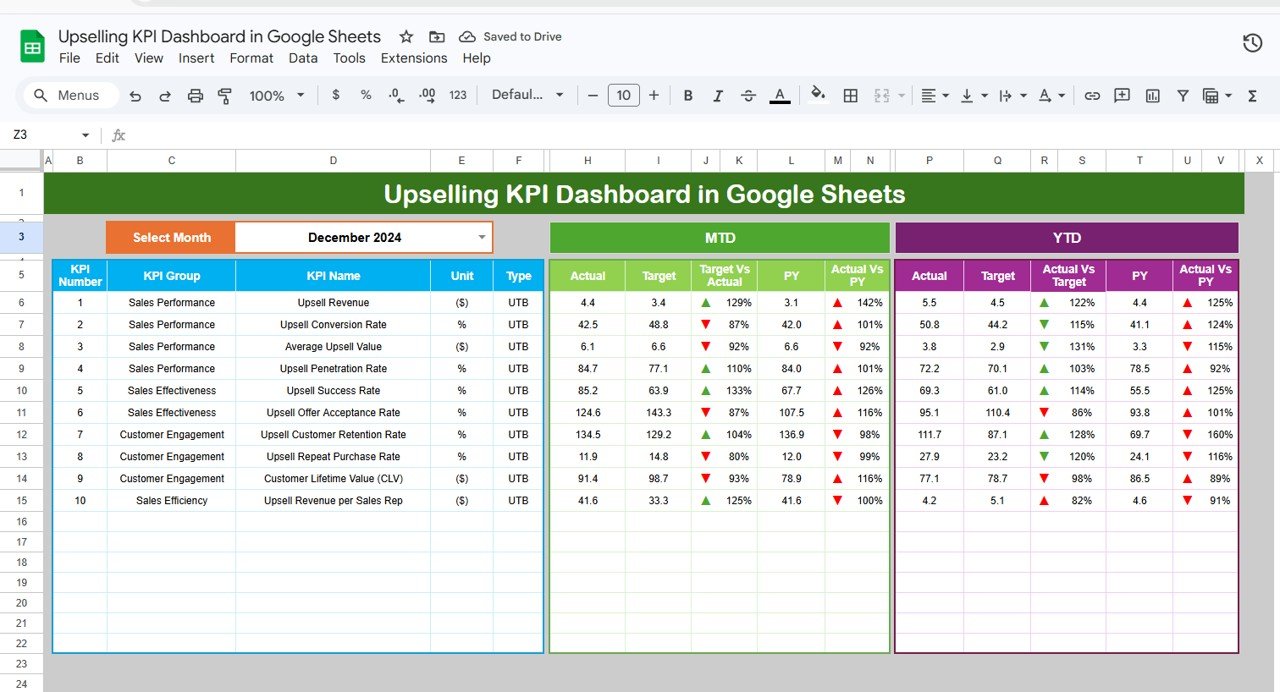This screenshot has width=1280, height=692.
Task: Click the Functions sigma icon
Action: (x=1251, y=95)
